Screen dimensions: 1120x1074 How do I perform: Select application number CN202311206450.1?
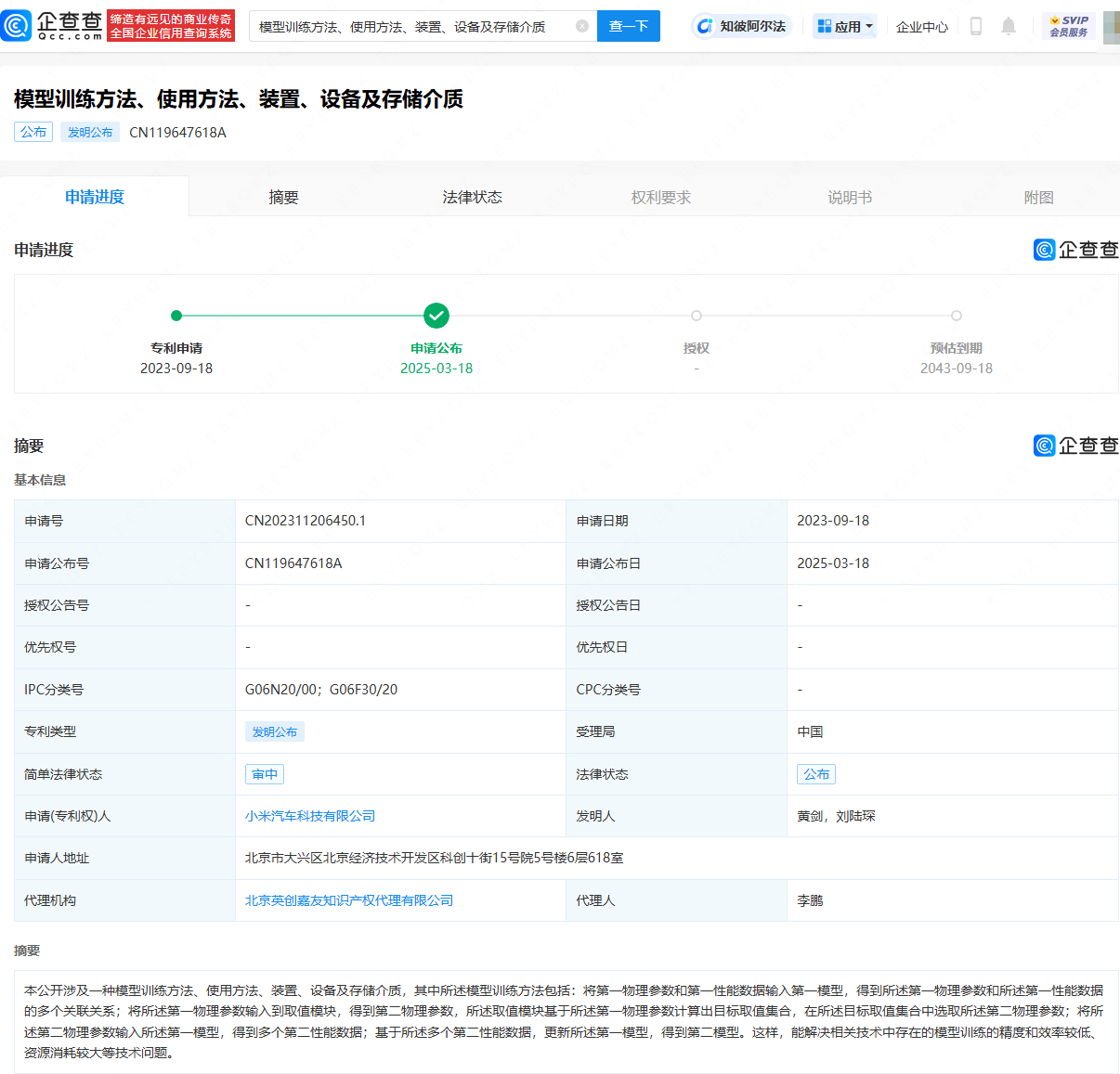tap(306, 521)
